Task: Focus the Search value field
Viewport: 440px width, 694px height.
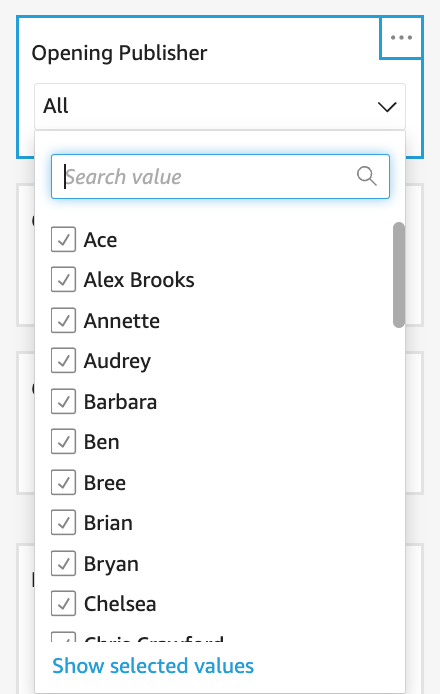Action: coord(220,177)
